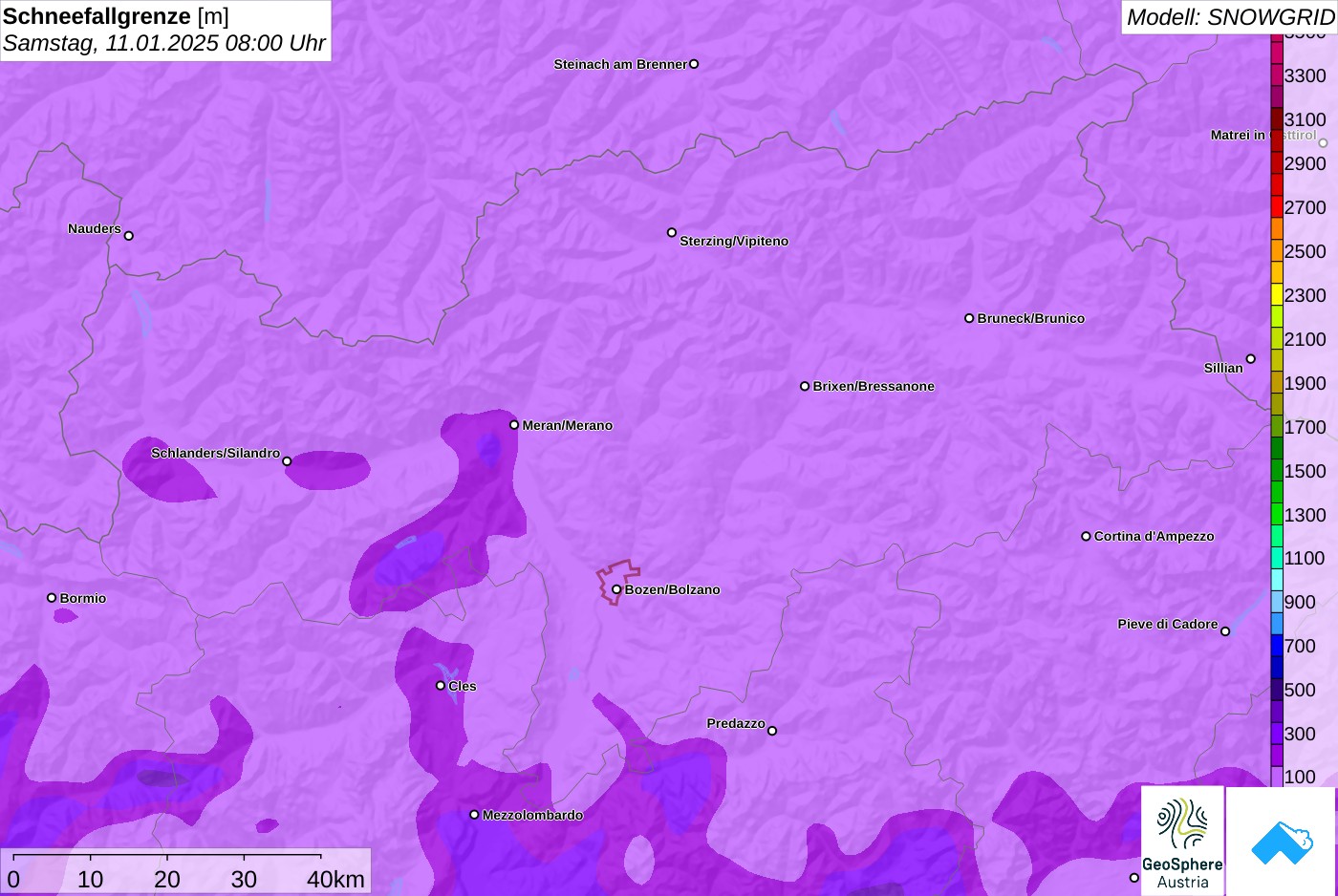Viewport: 1338px width, 896px height.
Task: Click the 3300 legend value
Action: tap(1306, 75)
